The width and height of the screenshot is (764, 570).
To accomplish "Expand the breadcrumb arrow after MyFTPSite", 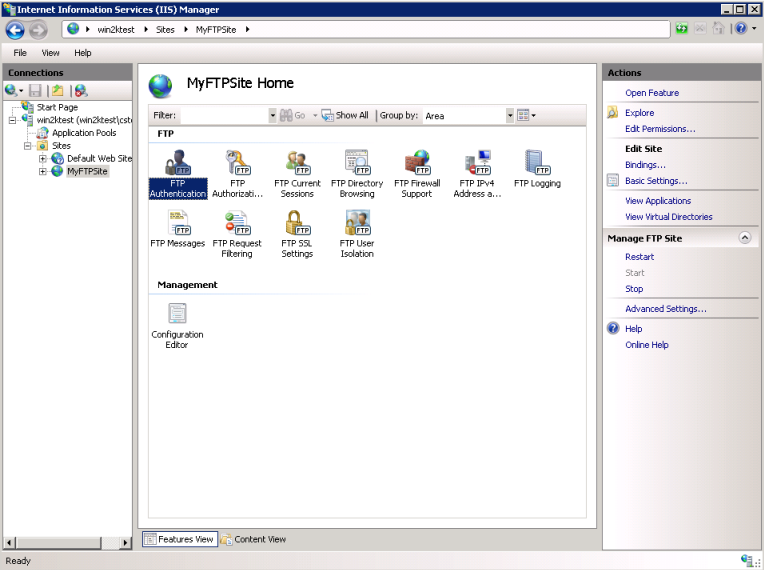I will click(248, 29).
